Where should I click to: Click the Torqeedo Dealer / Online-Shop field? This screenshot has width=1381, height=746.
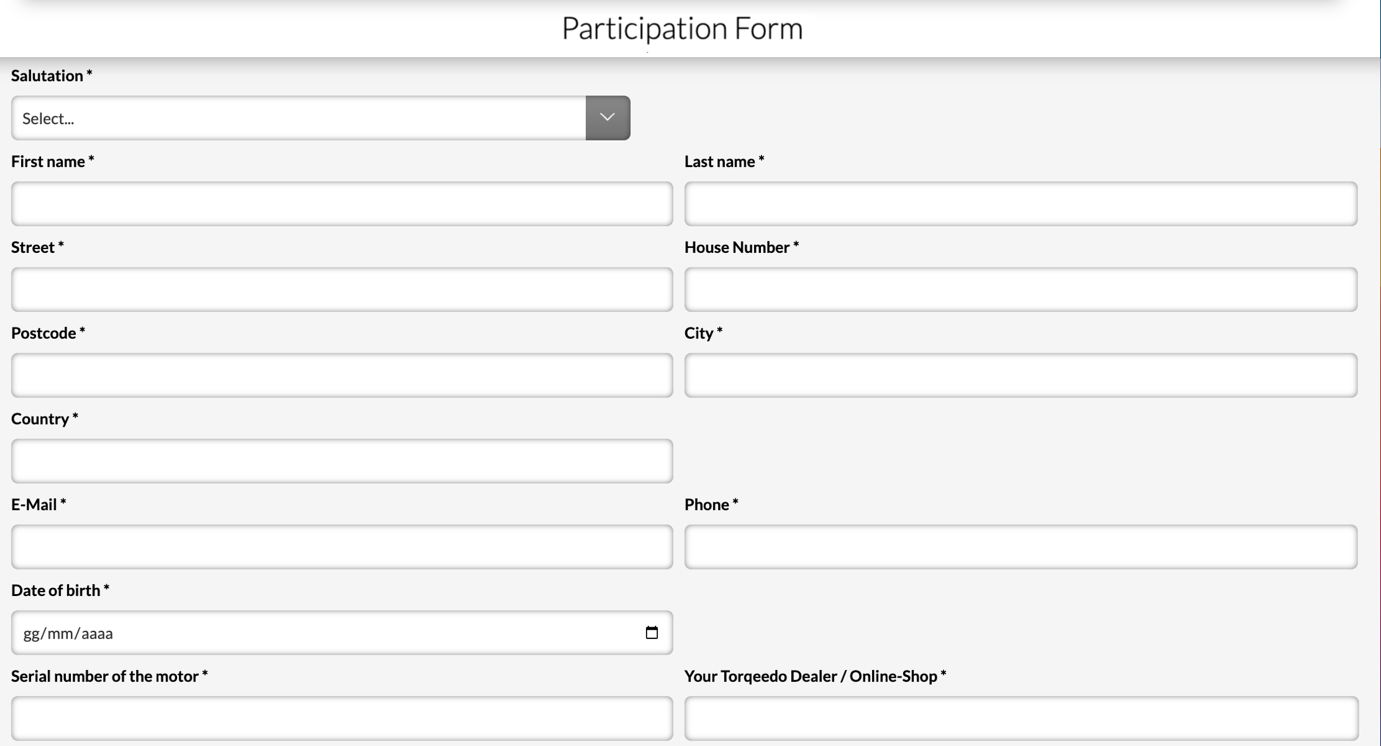tap(1020, 719)
